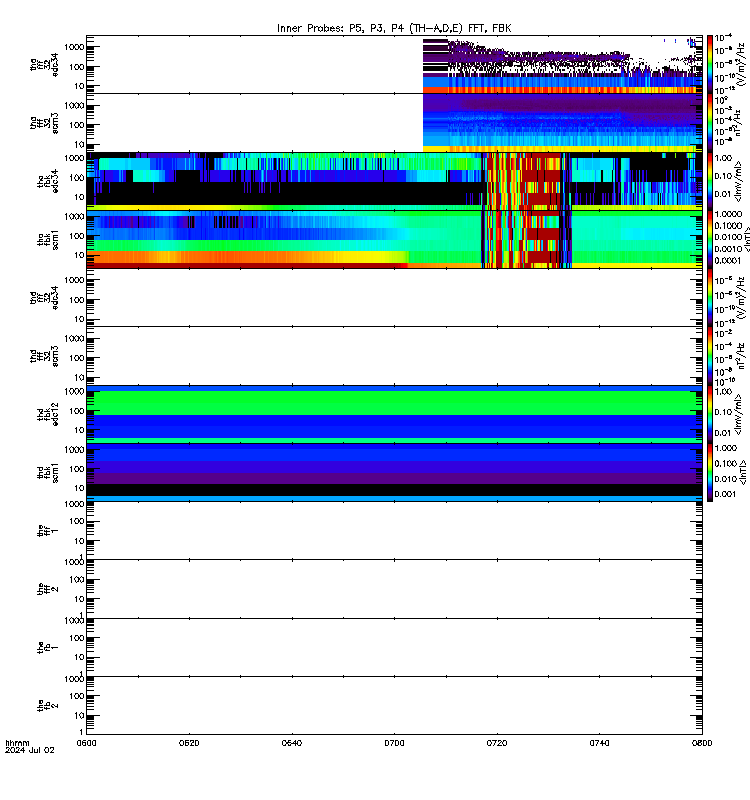Viewport: 750px width, 800px height.
Task: Click the "the ff 1" panel label
Action: (x=48, y=531)
